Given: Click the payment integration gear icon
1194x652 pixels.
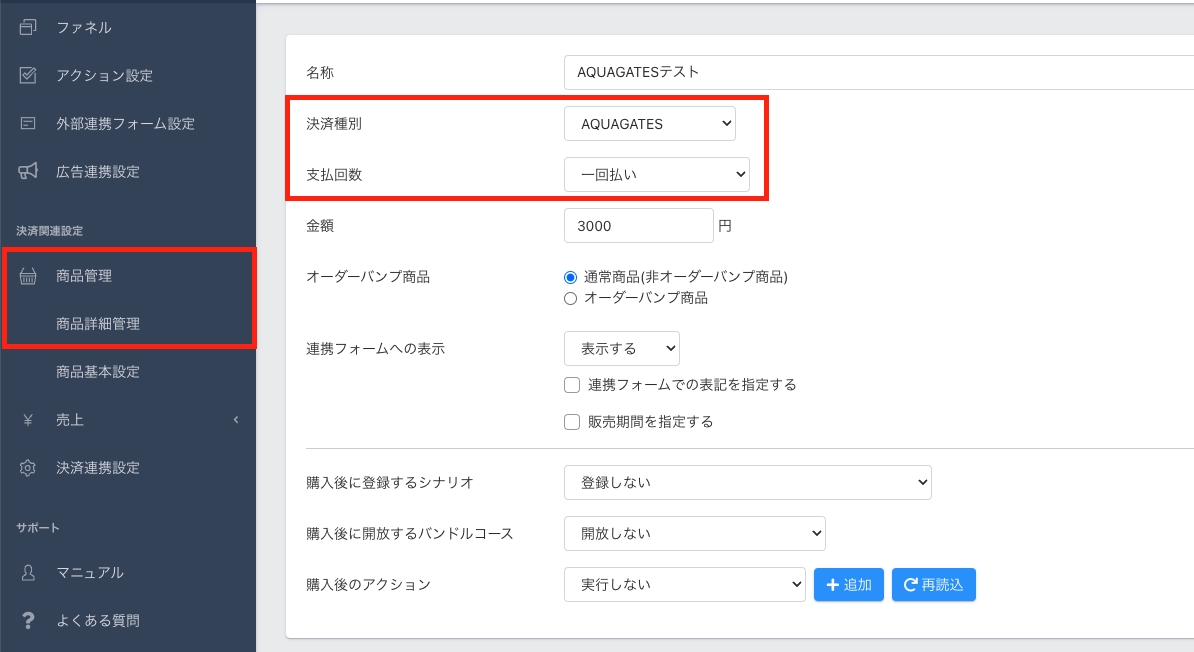Looking at the screenshot, I should [x=28, y=468].
